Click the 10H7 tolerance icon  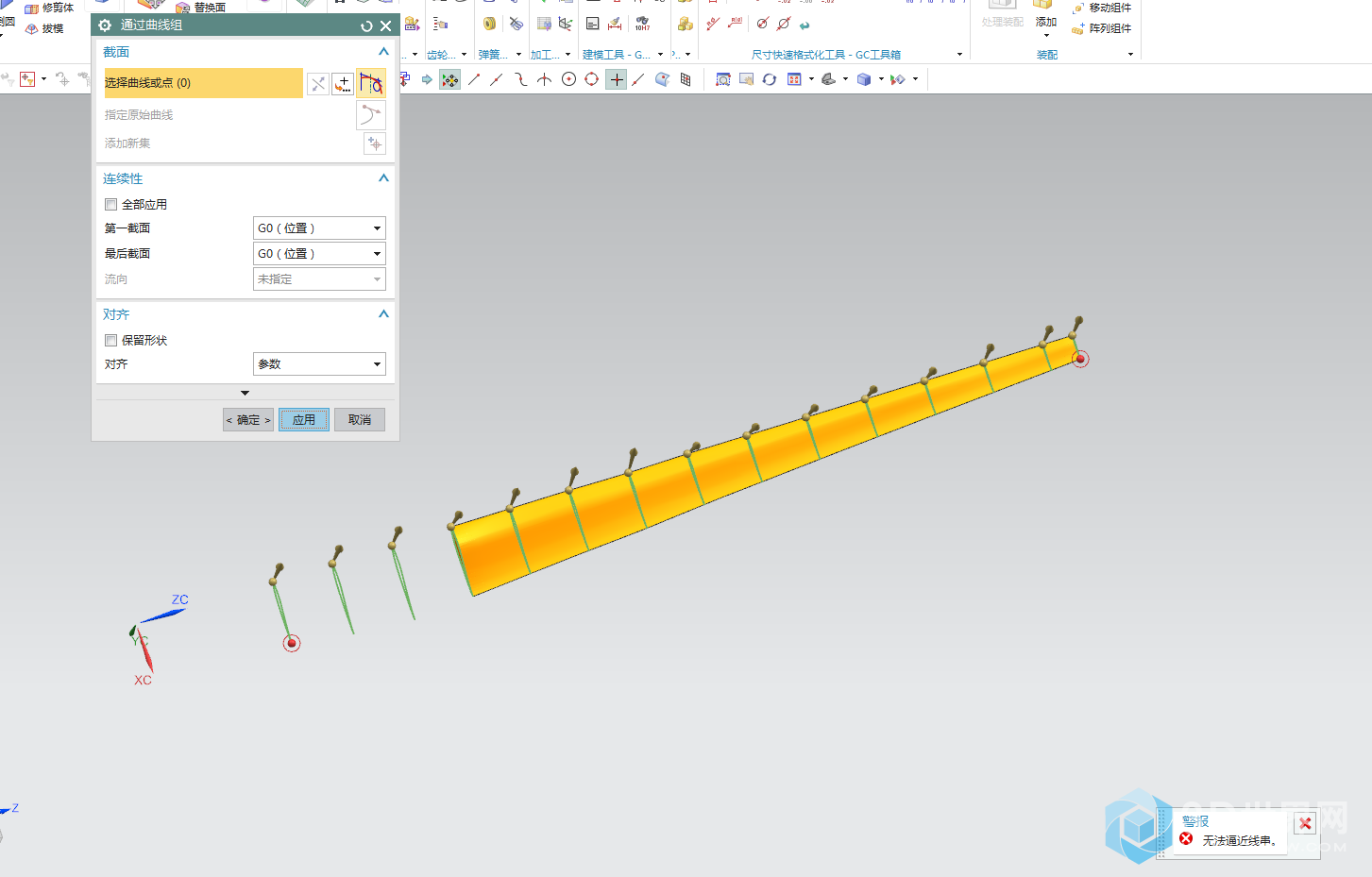[642, 24]
